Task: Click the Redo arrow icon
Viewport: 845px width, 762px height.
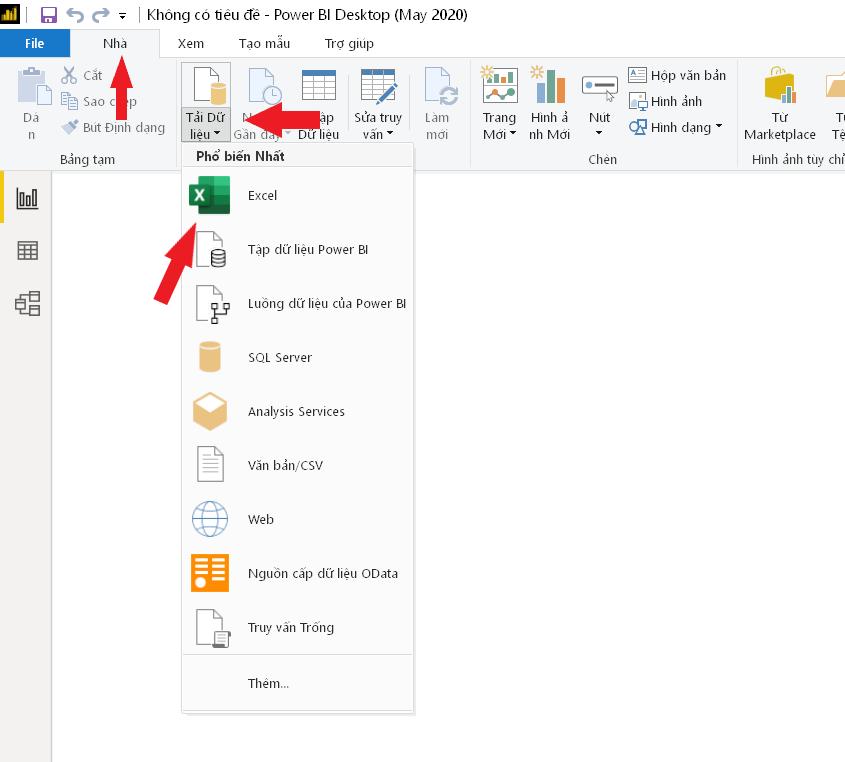Action: tap(100, 15)
